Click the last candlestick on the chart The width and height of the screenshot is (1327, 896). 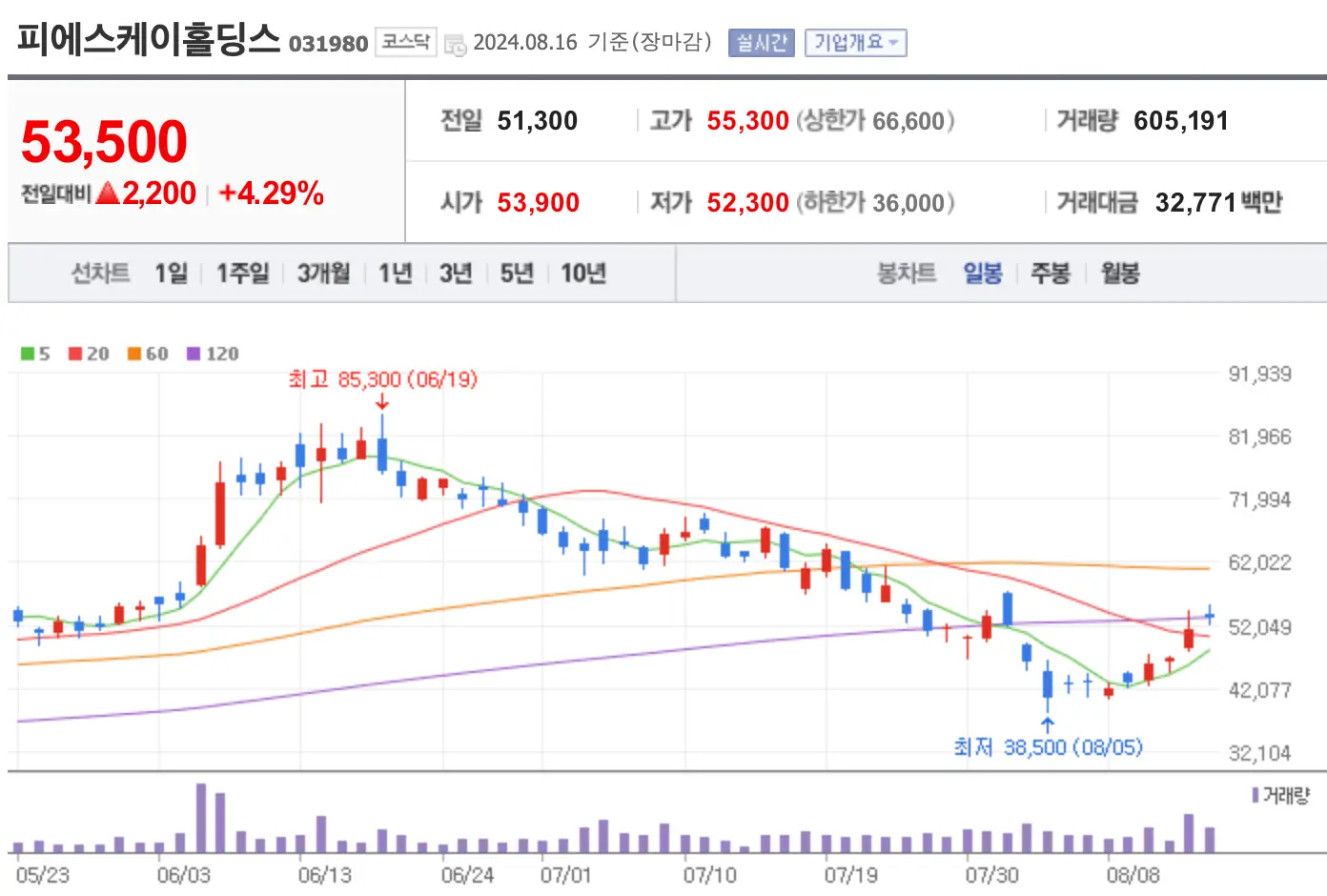(1210, 615)
